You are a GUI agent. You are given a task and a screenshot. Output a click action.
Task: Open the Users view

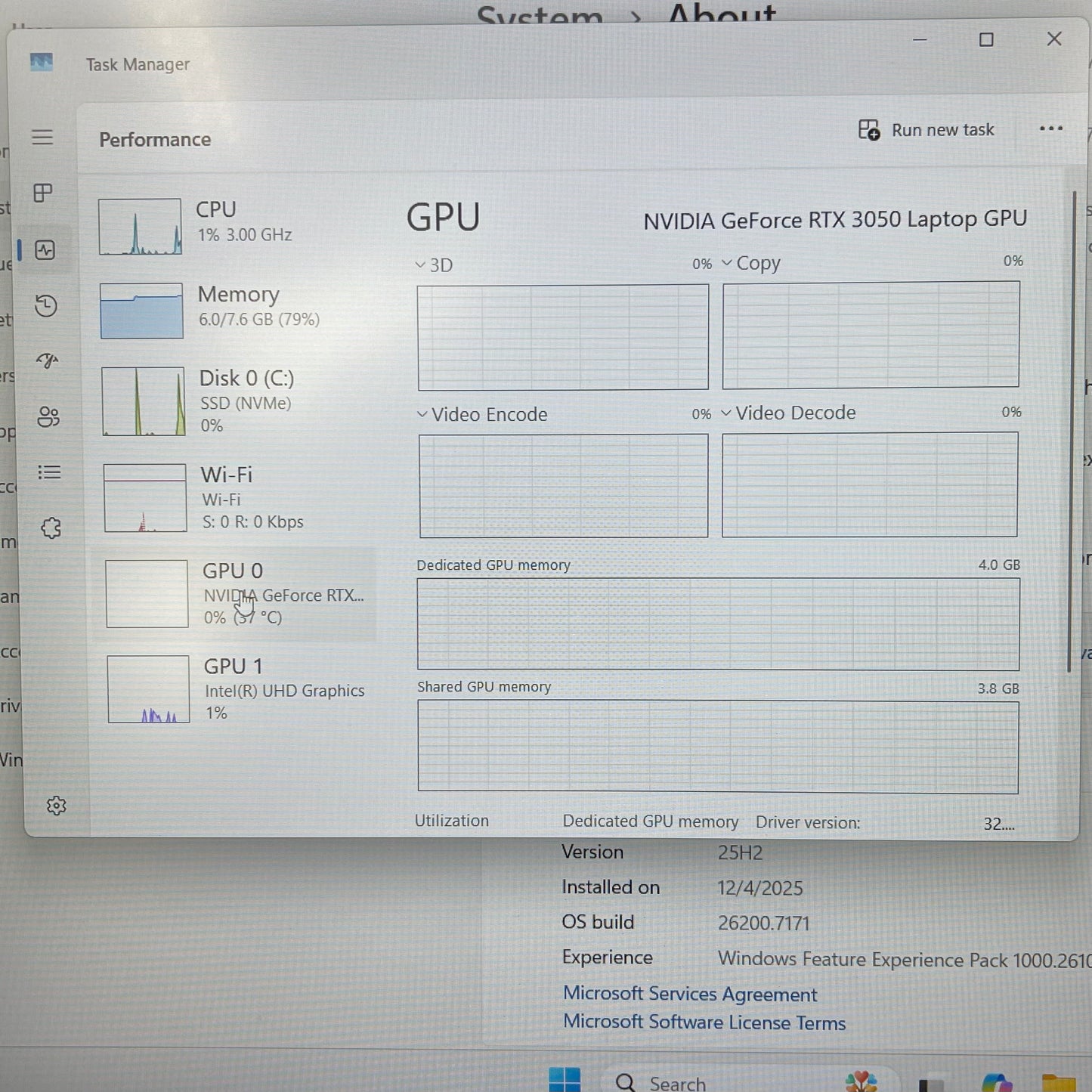coord(48,418)
